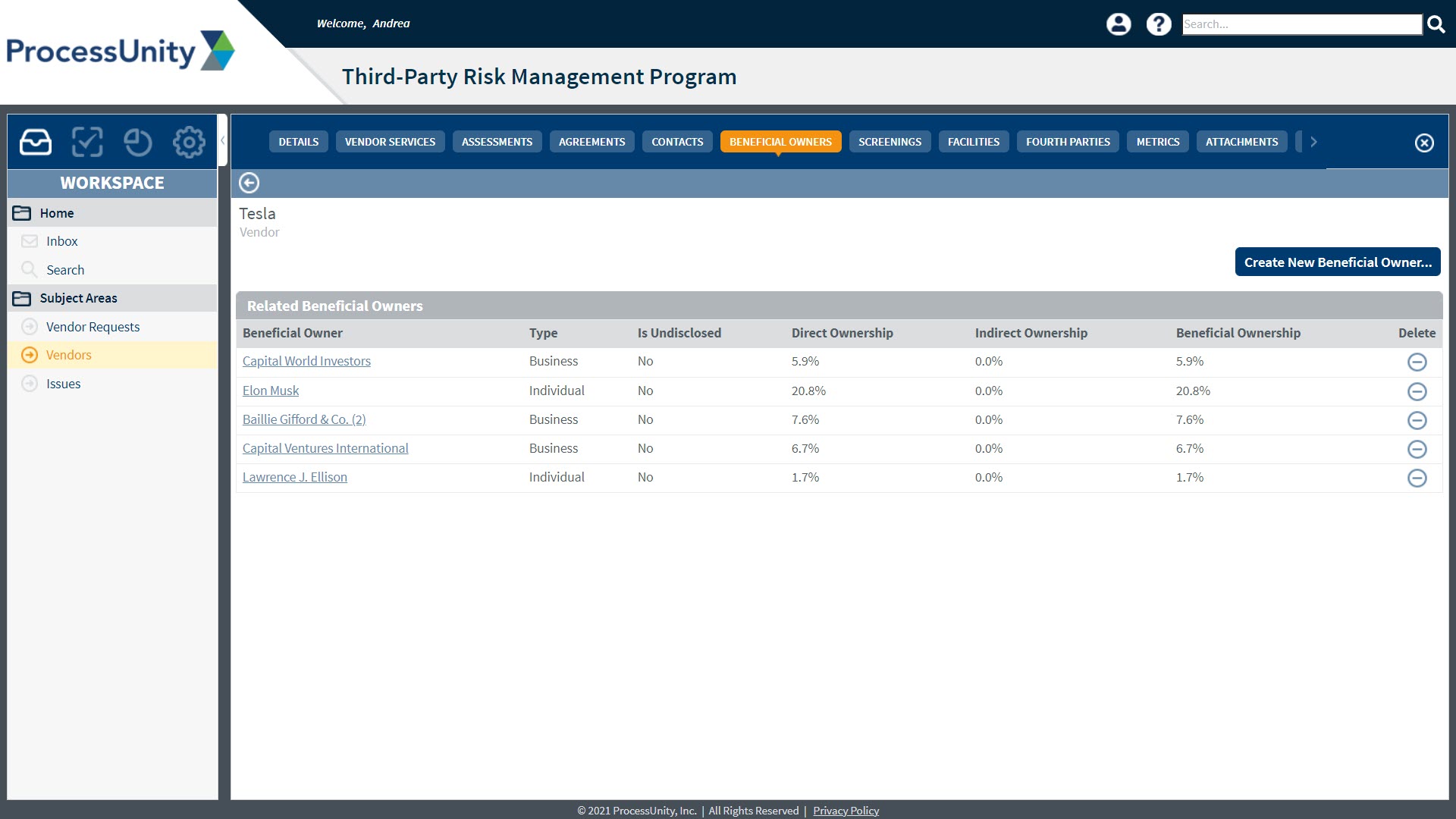Open the Assessments tab
Image resolution: width=1456 pixels, height=819 pixels.
point(497,142)
